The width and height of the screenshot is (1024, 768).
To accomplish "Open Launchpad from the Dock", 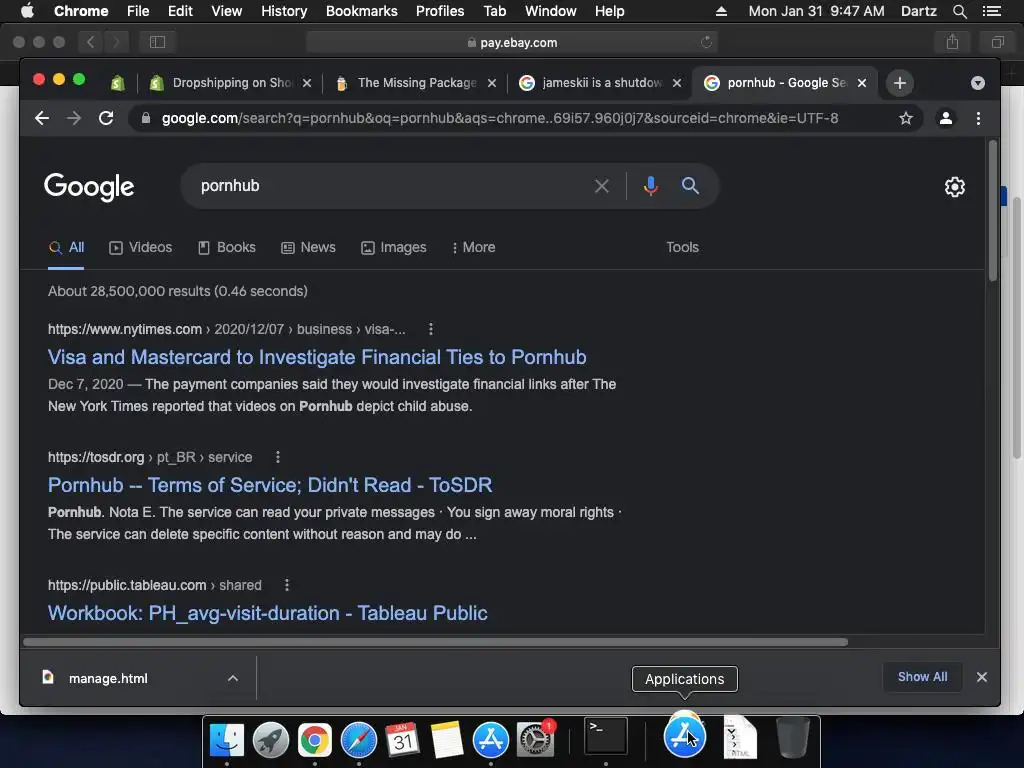I will tap(271, 740).
